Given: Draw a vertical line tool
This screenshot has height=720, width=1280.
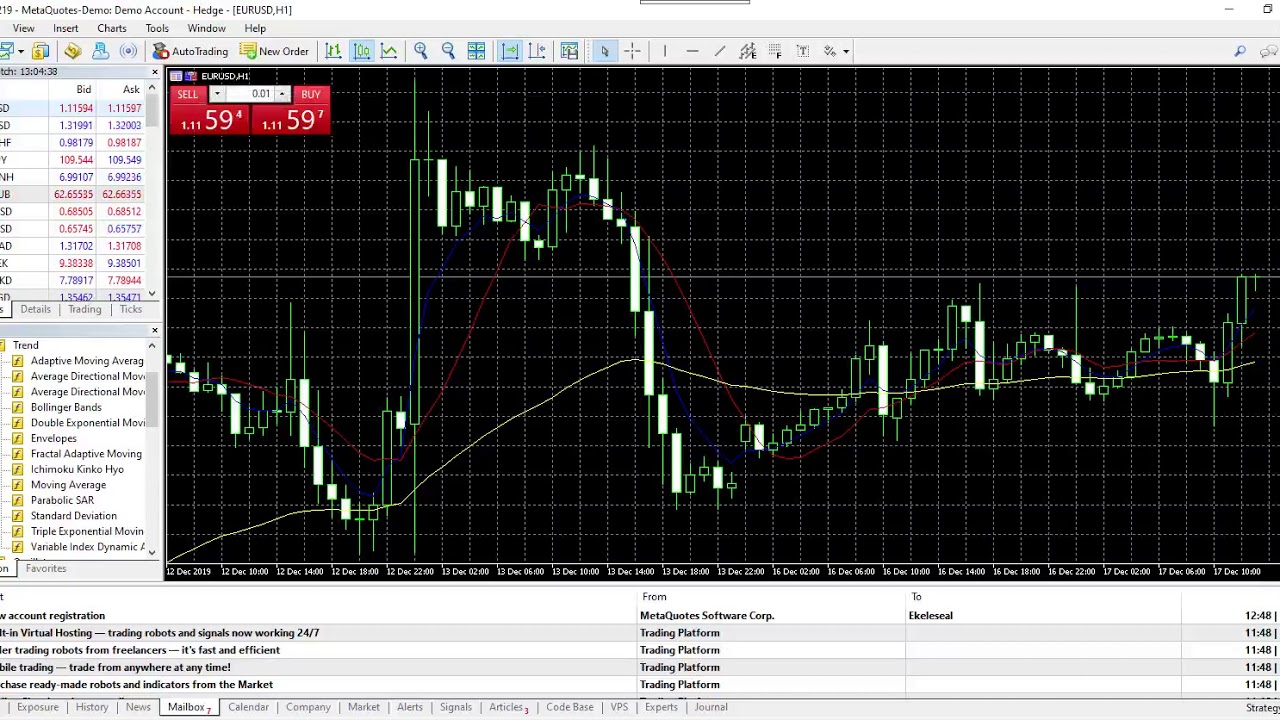Looking at the screenshot, I should pyautogui.click(x=664, y=51).
